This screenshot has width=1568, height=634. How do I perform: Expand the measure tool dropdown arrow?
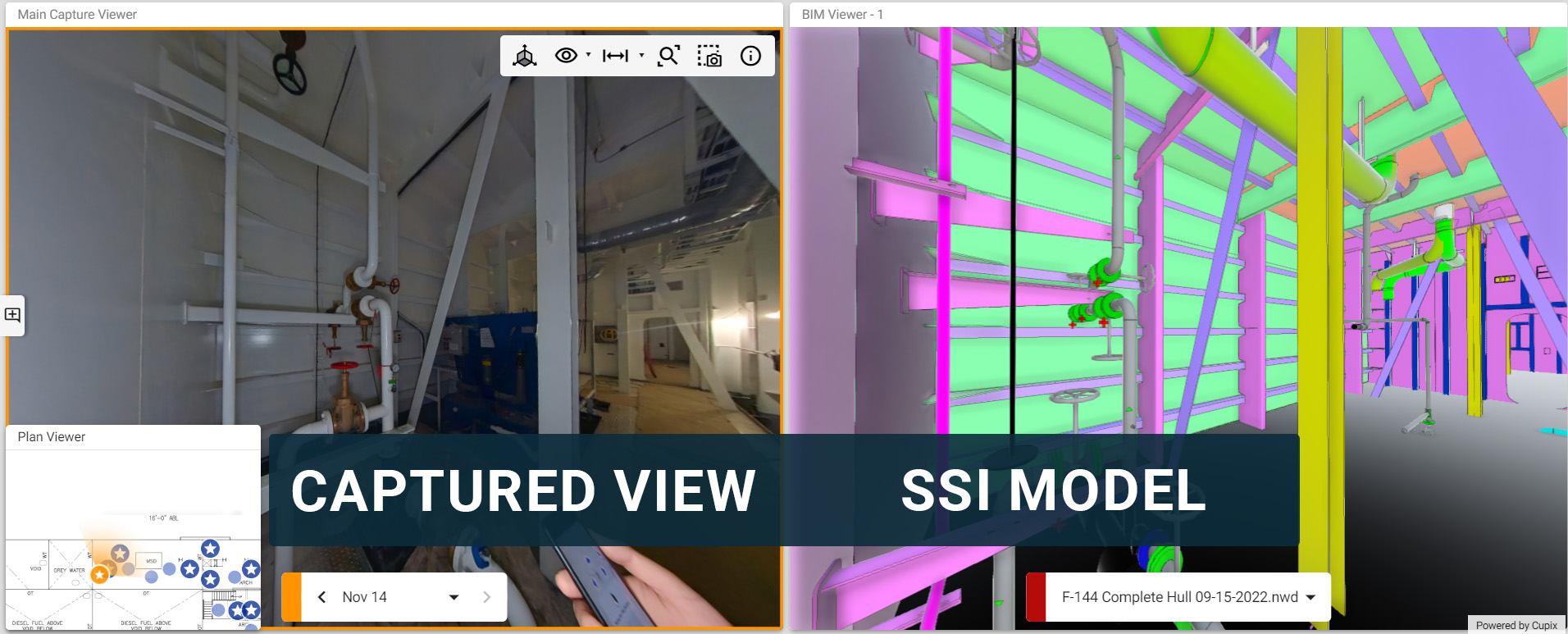(x=641, y=56)
